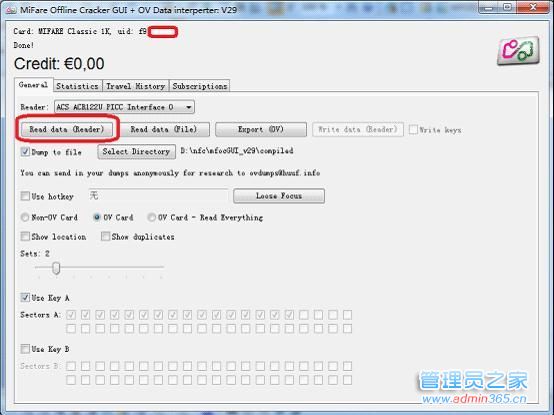Click the Read data (Reader) button

click(x=66, y=129)
